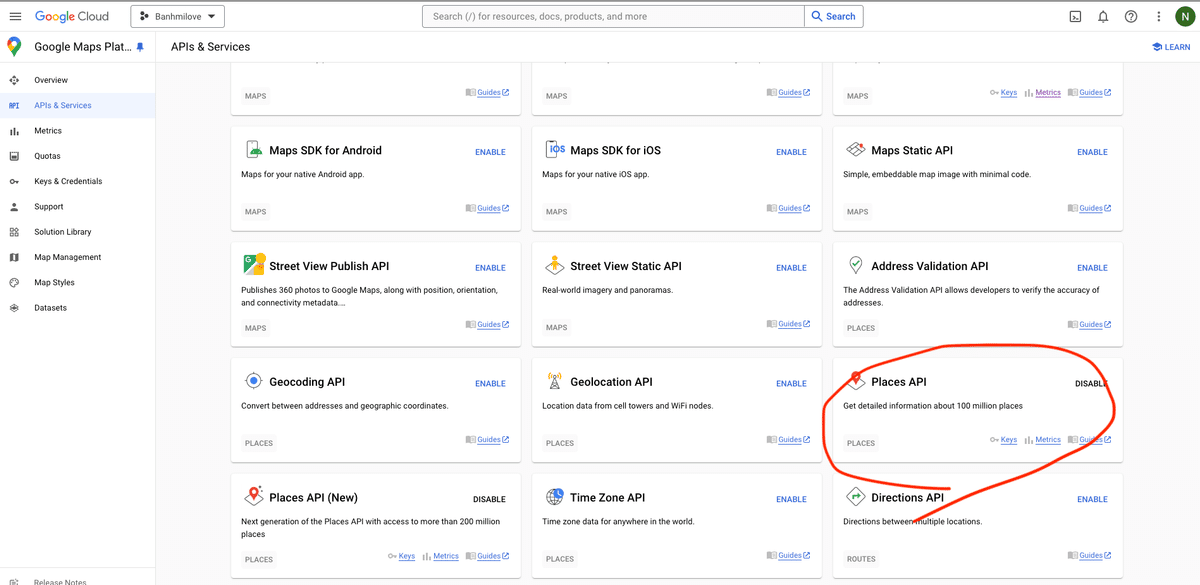Click the LEARN button
This screenshot has height=585, width=1200.
tap(1171, 47)
